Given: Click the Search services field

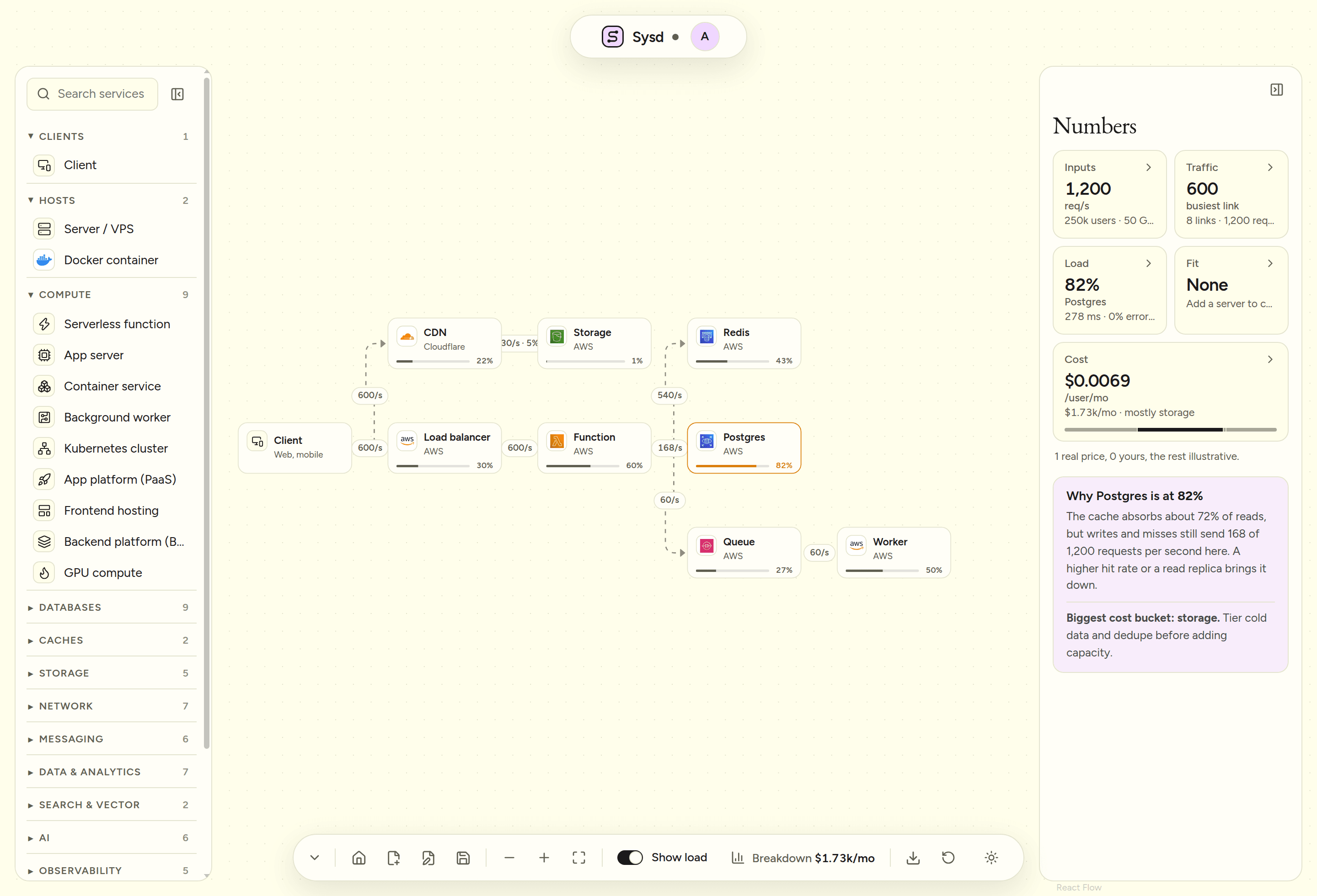Looking at the screenshot, I should (x=92, y=94).
